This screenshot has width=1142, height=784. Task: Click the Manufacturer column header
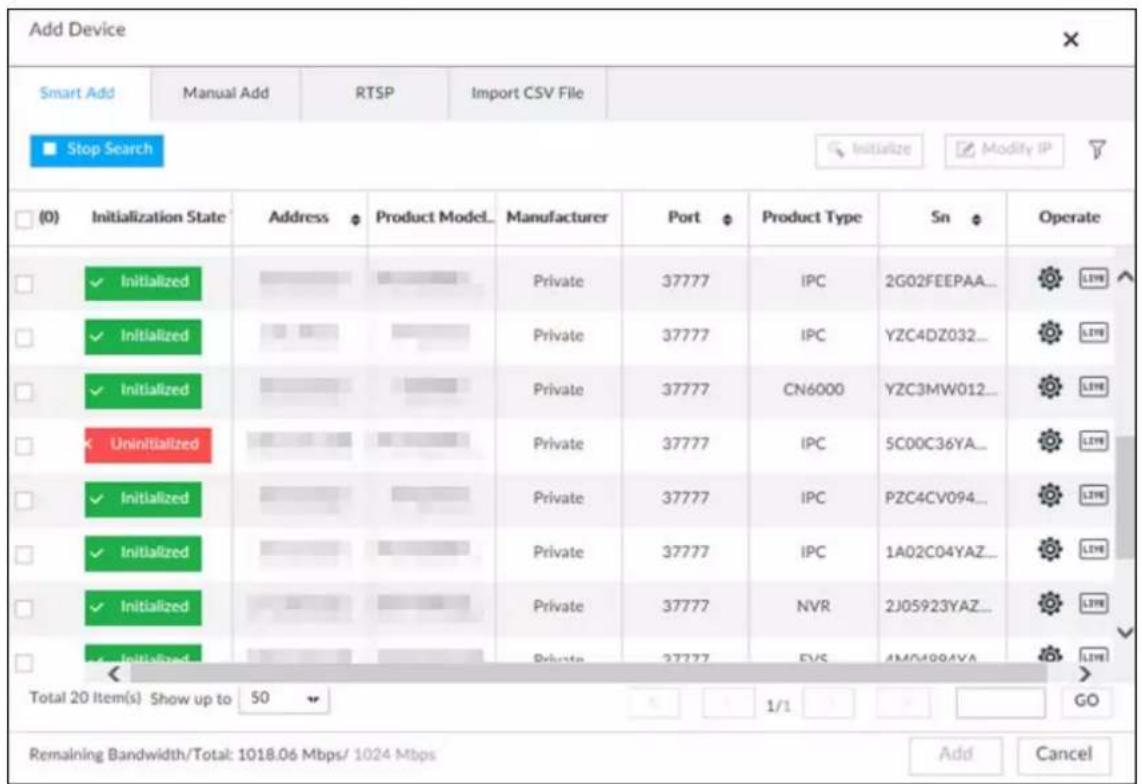(557, 217)
